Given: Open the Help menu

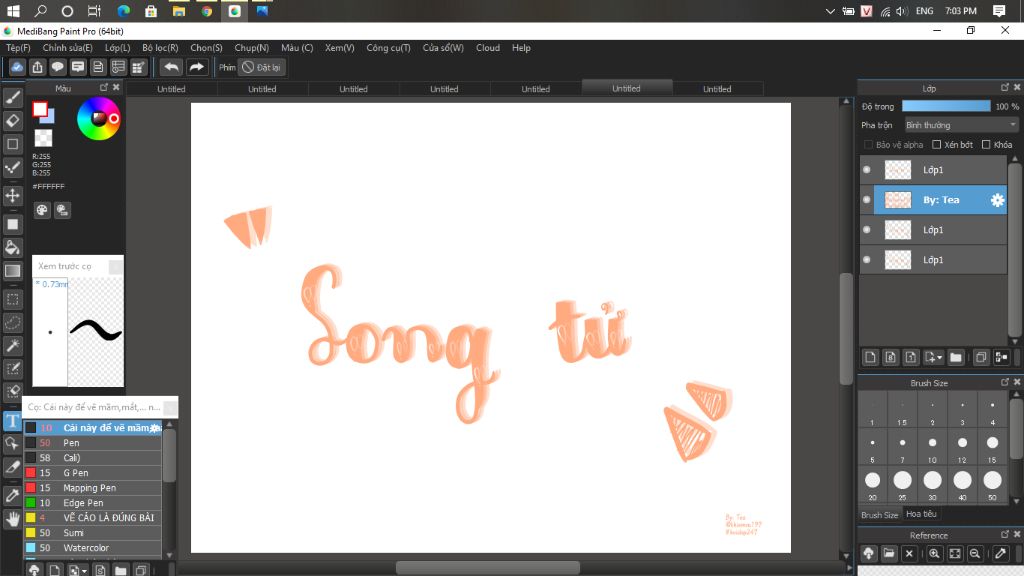Looking at the screenshot, I should [521, 48].
